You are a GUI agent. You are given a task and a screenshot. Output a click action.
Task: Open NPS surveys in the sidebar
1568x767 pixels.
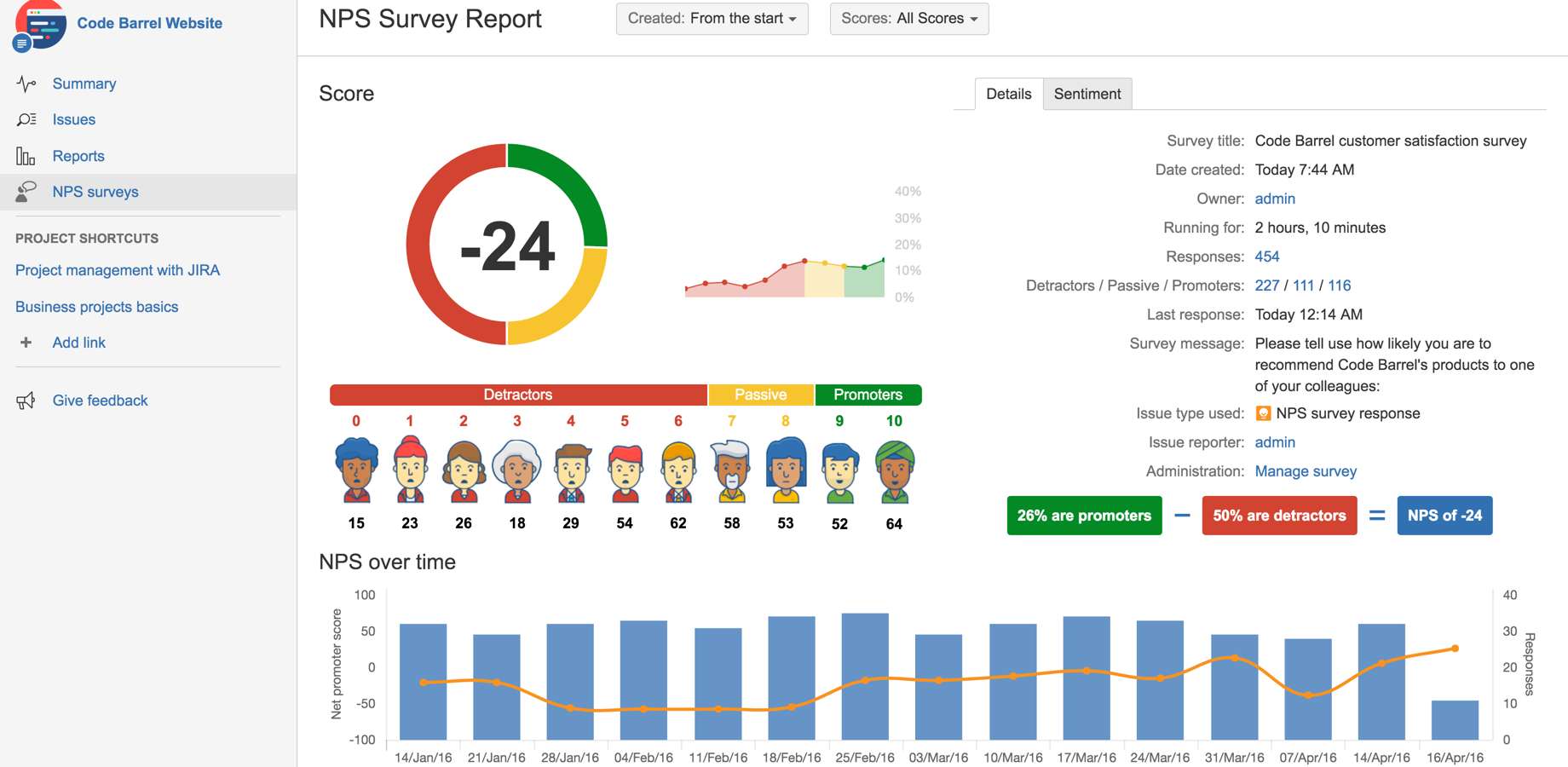pos(95,192)
